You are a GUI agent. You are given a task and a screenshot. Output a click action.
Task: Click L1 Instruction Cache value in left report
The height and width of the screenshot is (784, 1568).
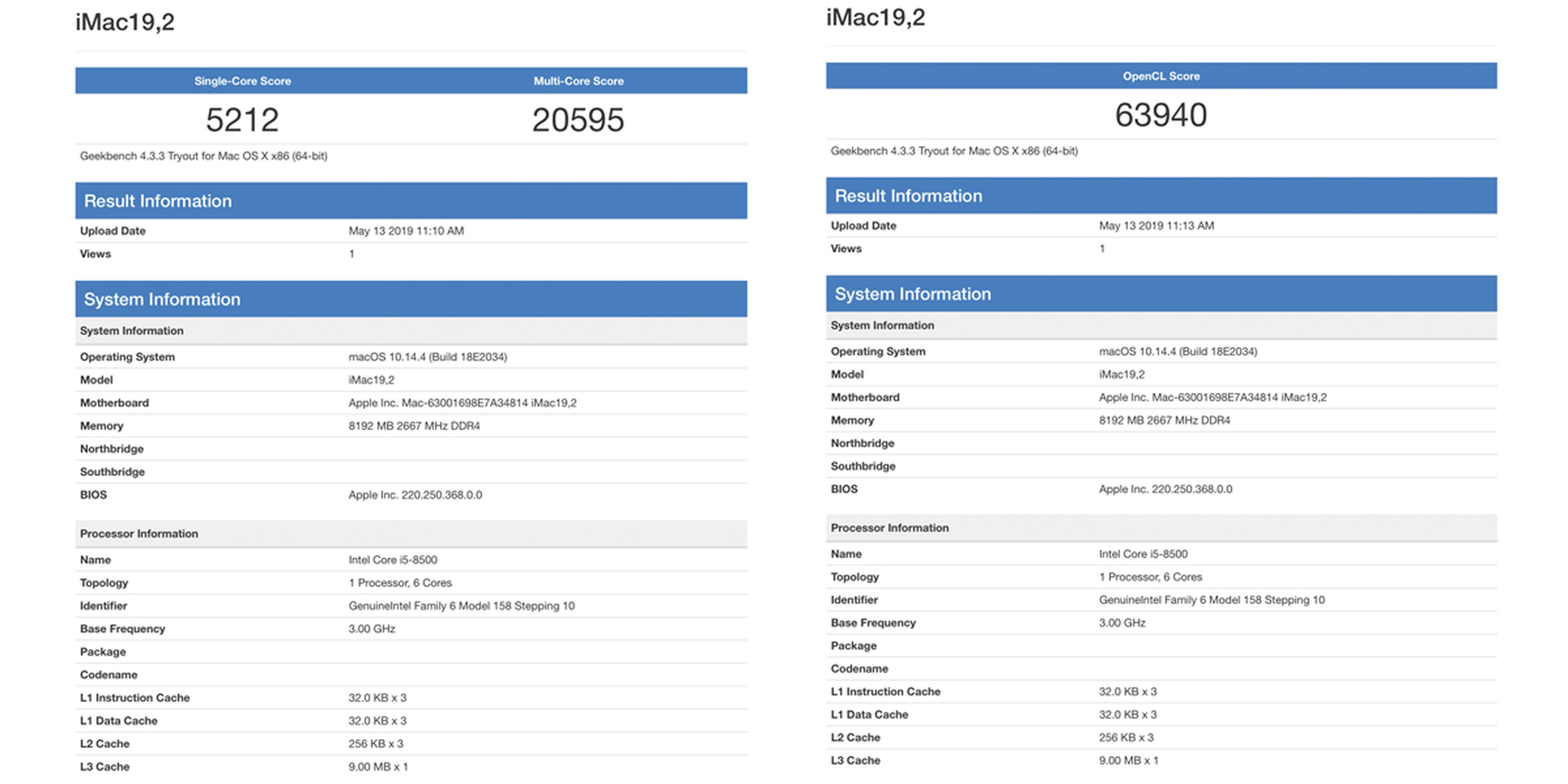coord(377,698)
